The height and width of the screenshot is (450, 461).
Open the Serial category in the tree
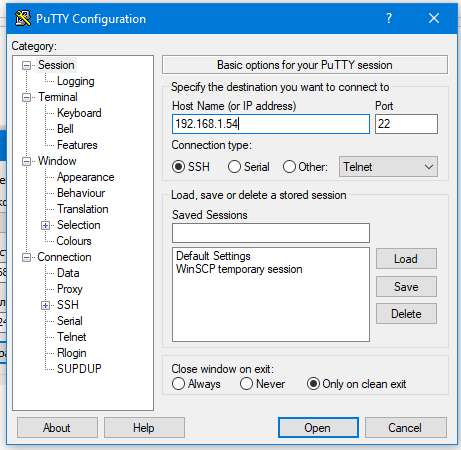point(70,321)
